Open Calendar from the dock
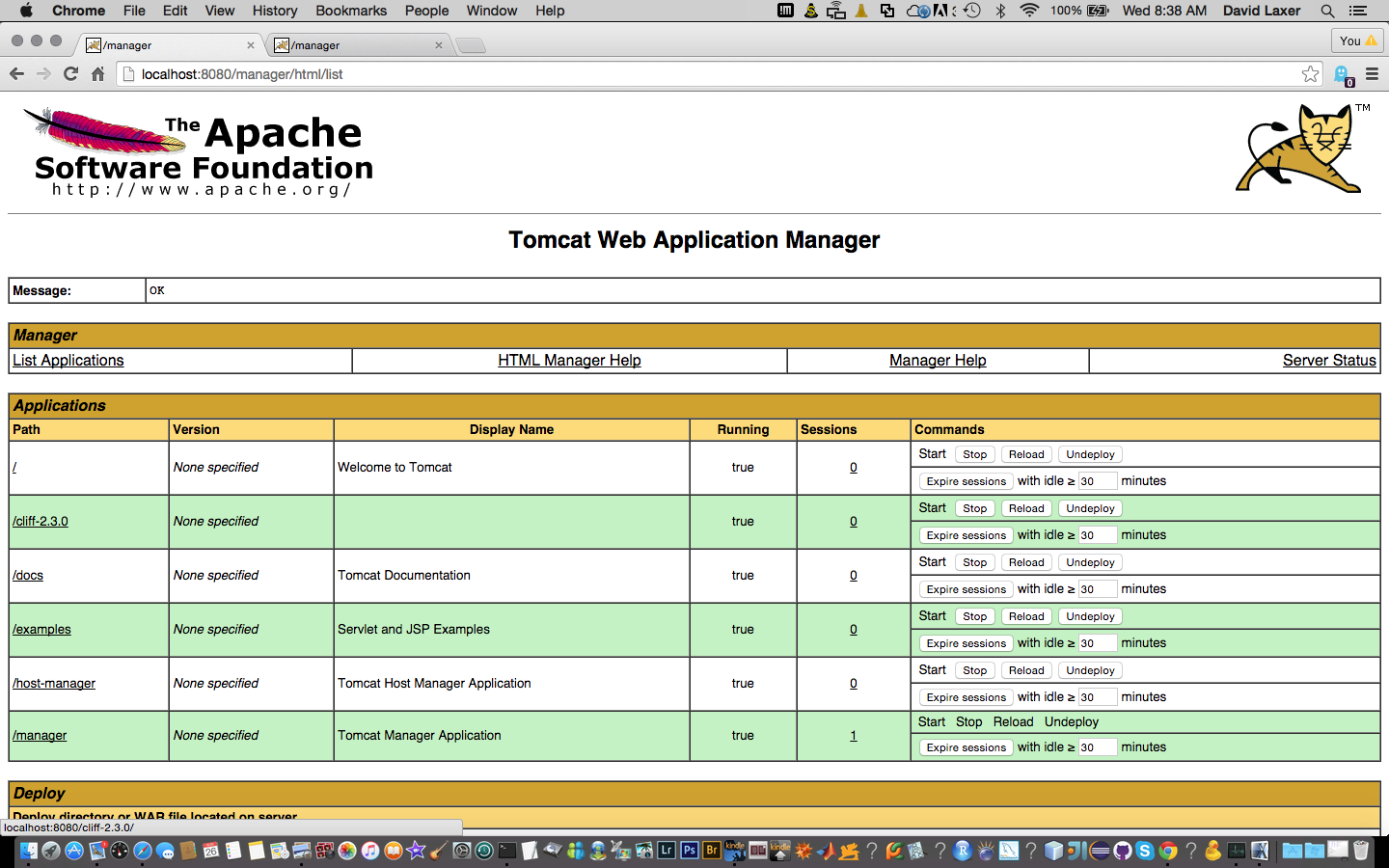The height and width of the screenshot is (868, 1389). [210, 851]
